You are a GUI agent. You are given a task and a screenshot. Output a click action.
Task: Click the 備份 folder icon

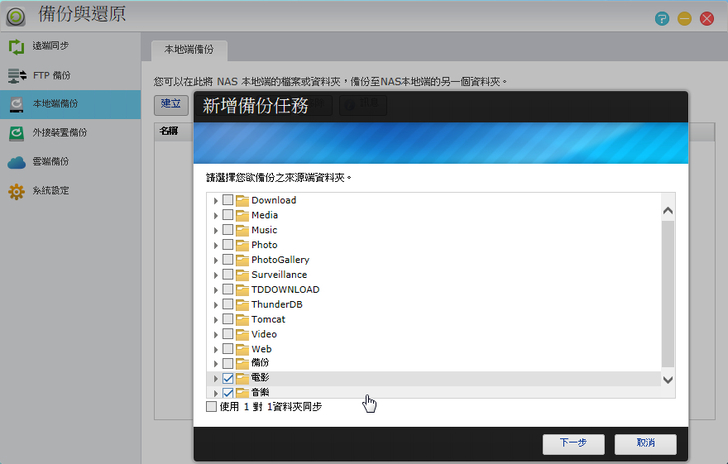pos(242,364)
